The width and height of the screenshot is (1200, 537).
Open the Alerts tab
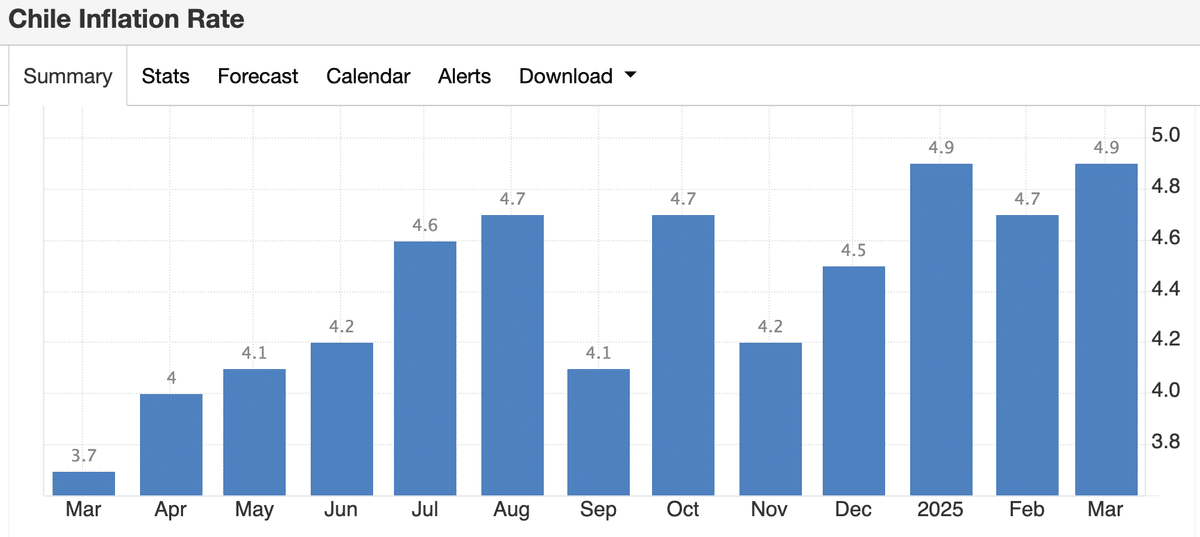coord(464,77)
